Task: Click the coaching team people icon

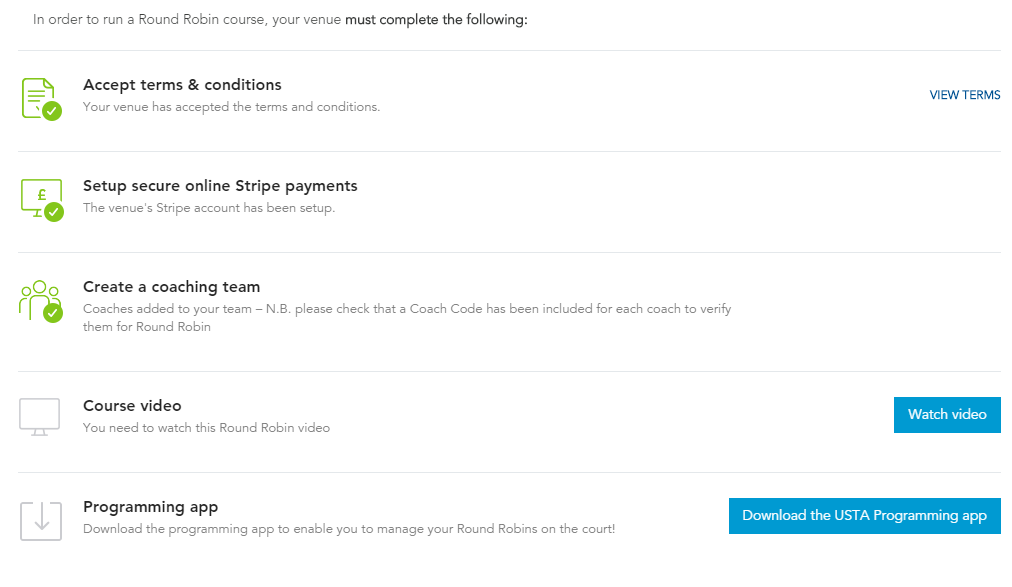Action: point(41,301)
